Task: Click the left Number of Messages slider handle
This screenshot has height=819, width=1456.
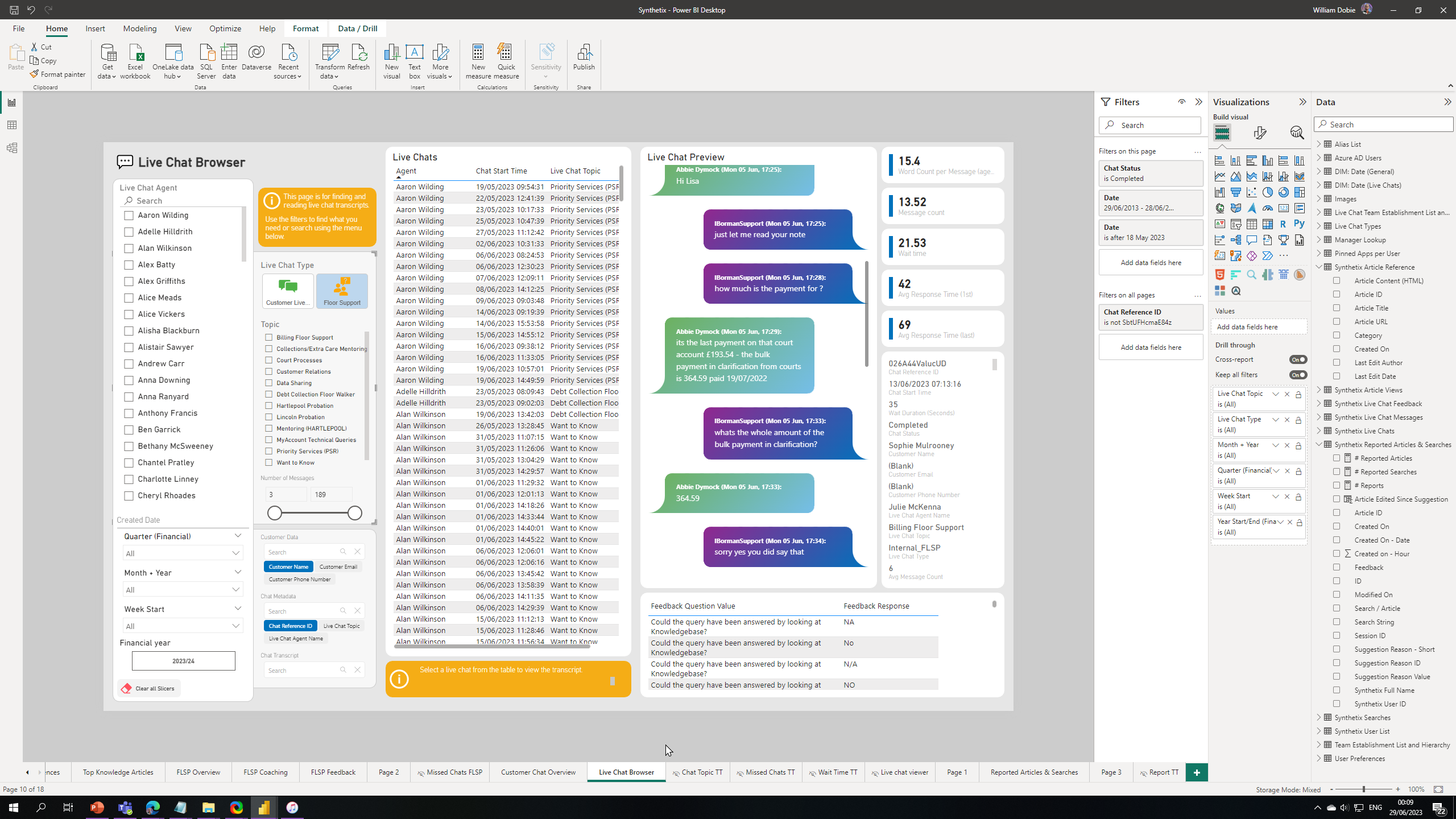Action: pos(275,513)
